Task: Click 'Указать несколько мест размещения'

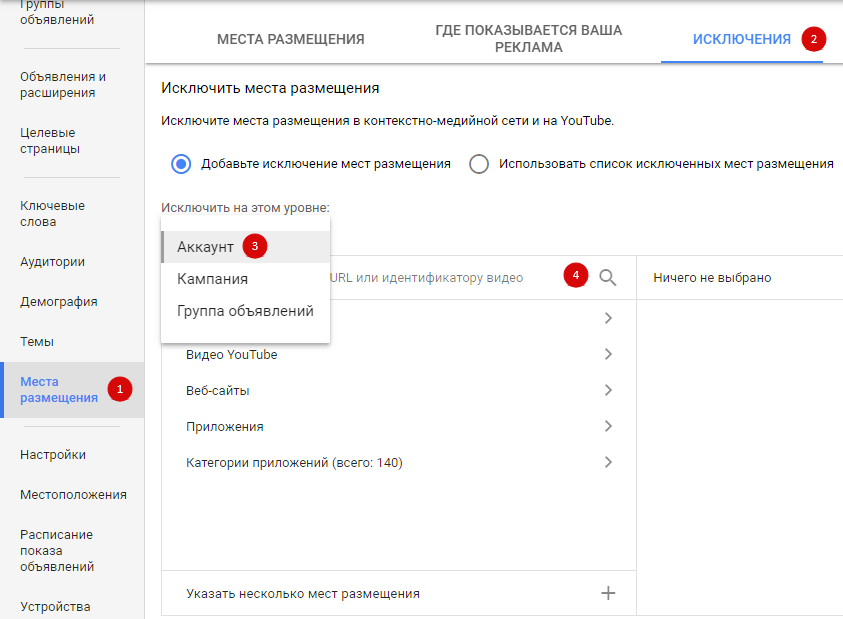Action: pos(303,594)
